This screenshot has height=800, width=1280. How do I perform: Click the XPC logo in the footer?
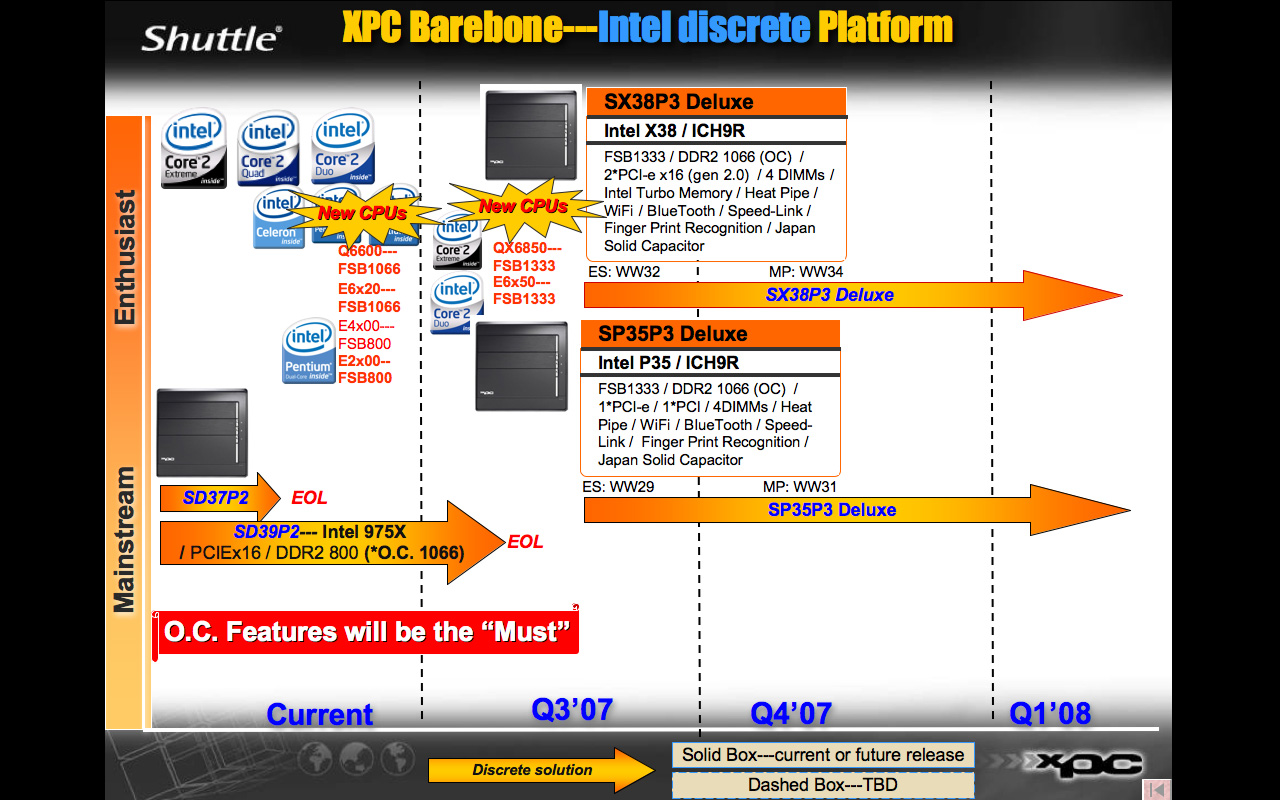[1089, 765]
